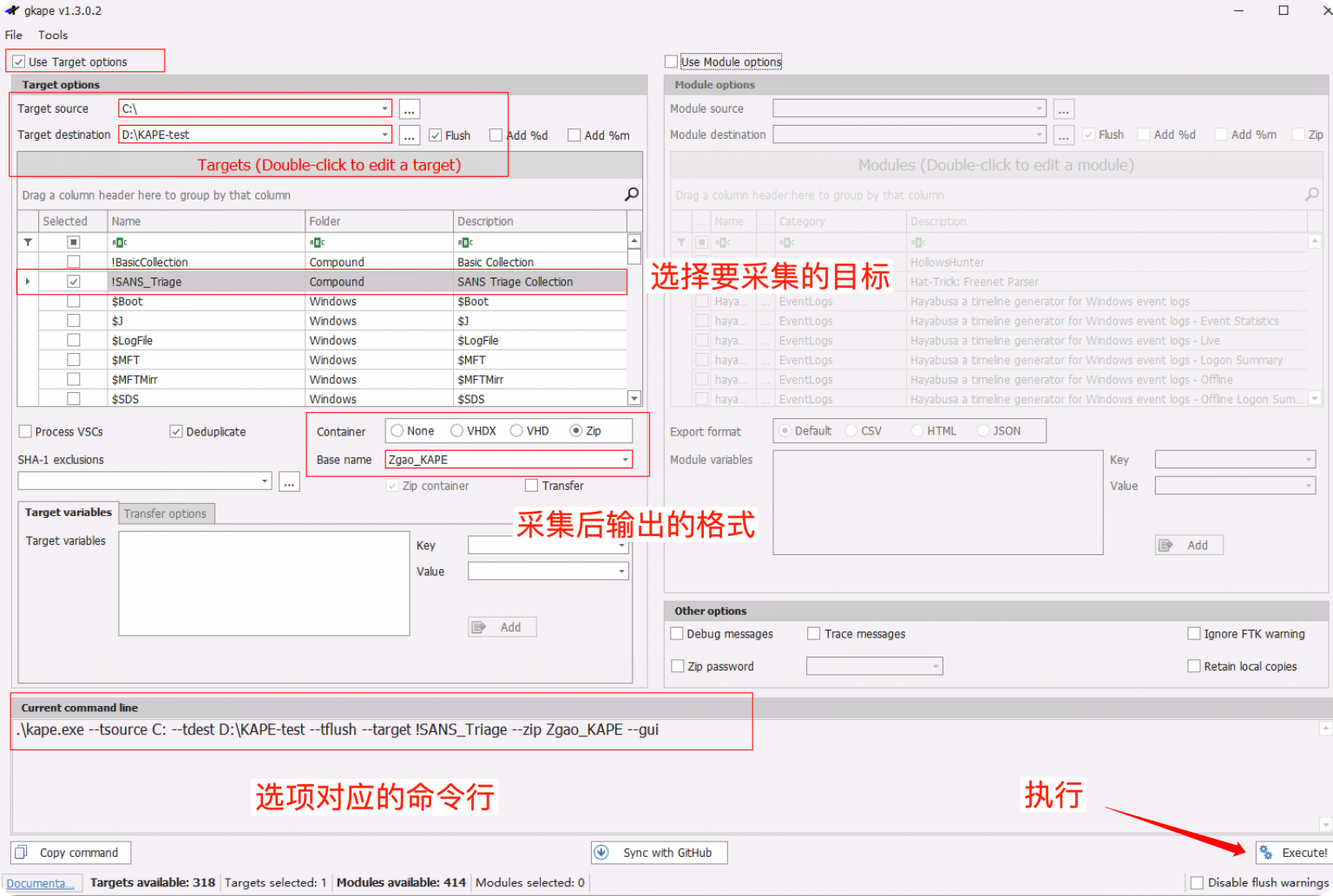This screenshot has width=1333, height=896.
Task: Click inside the Current command line field
Action: pos(380,729)
